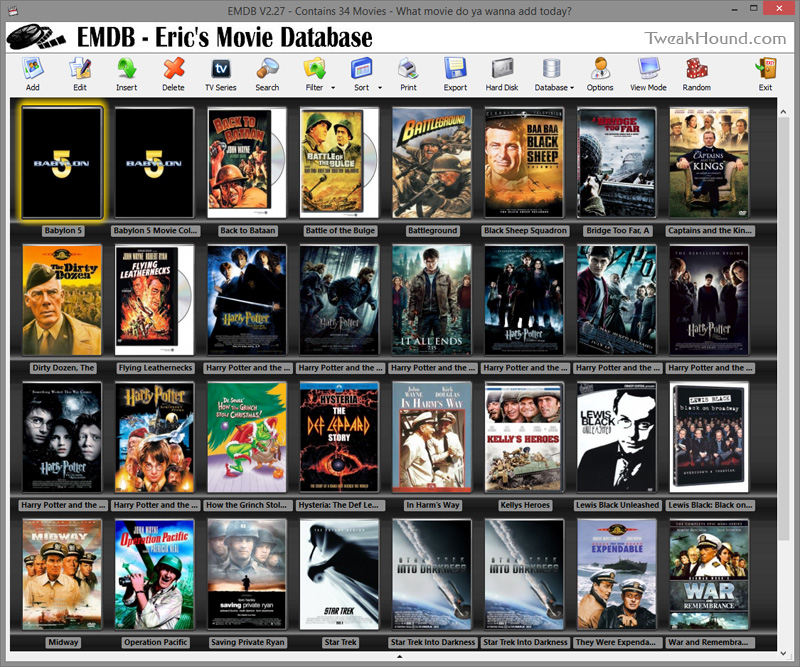This screenshot has width=800, height=667.
Task: Click the vertical scrollbar thumb
Action: [783, 327]
